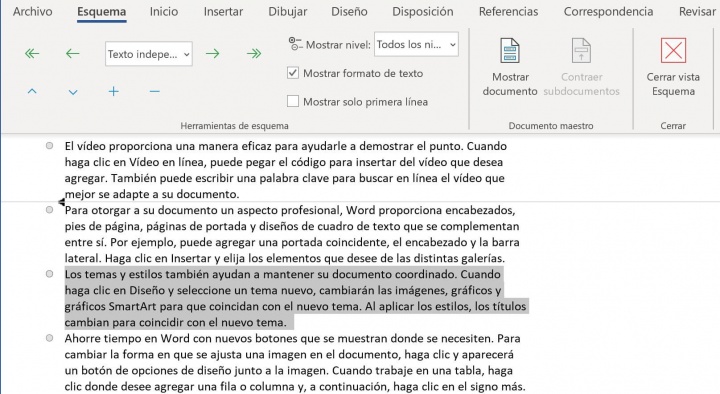This screenshot has height=394, width=720.
Task: Open the Diseño tab
Action: [349, 11]
